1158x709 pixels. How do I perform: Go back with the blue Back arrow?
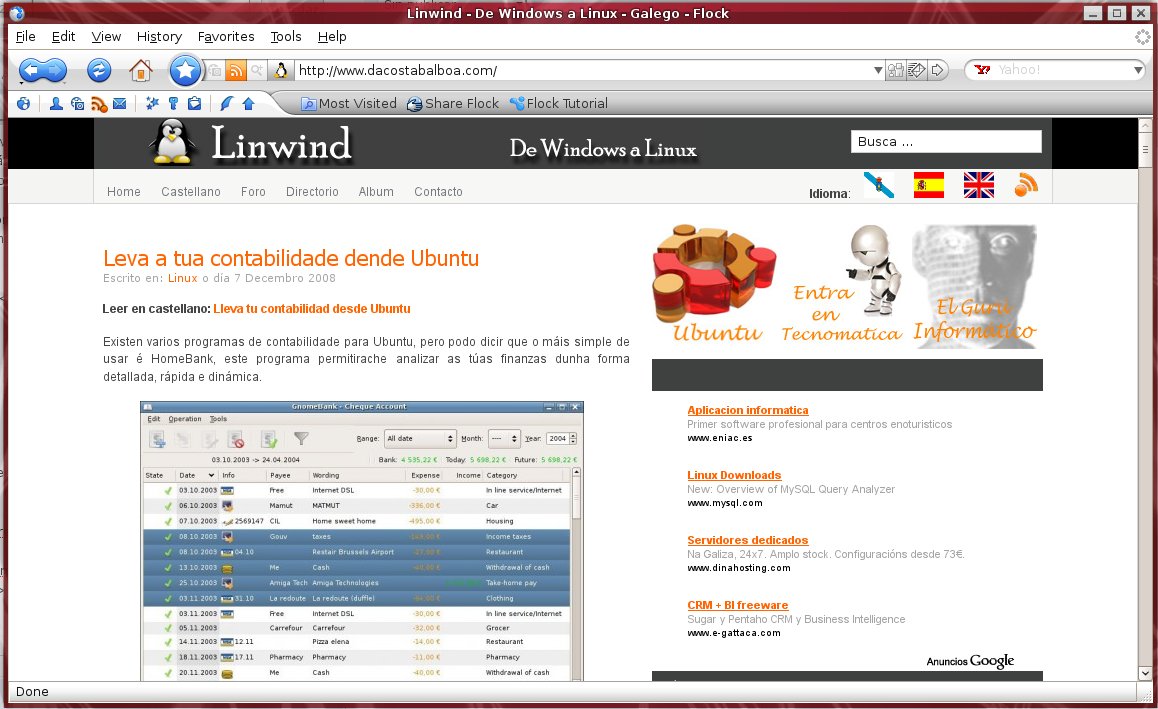pyautogui.click(x=32, y=70)
